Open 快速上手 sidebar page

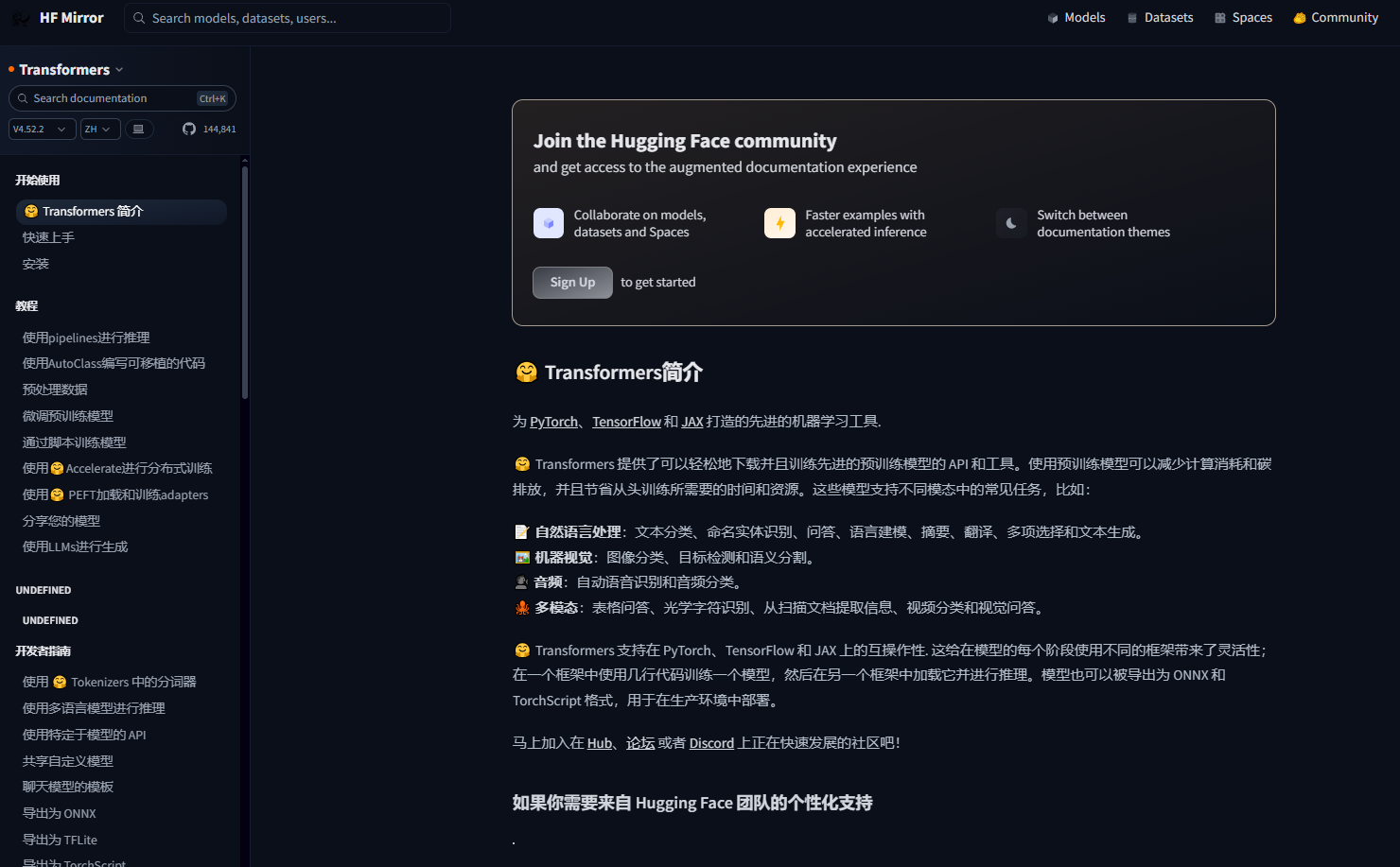48,237
